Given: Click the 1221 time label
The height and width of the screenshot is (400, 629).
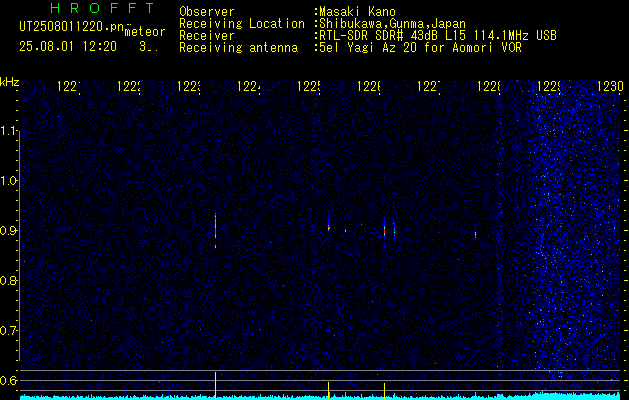Looking at the screenshot, I should 69,87.
